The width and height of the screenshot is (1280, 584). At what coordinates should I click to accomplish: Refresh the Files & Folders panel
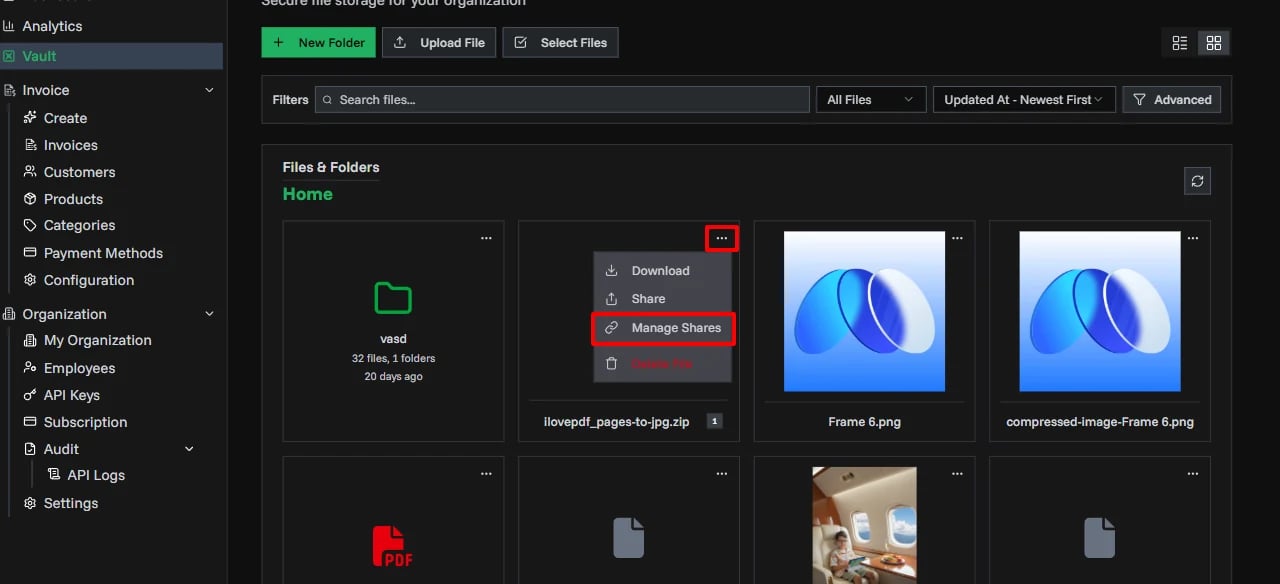point(1197,181)
